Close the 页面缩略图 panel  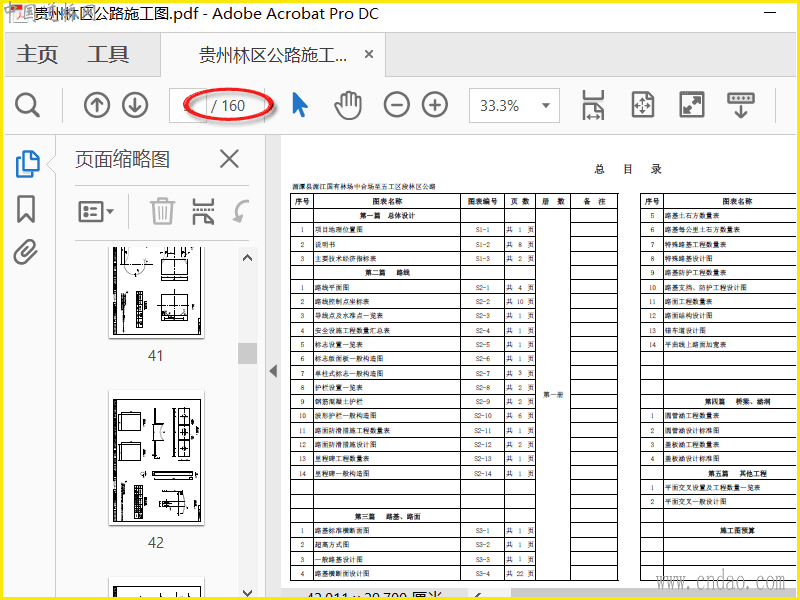229,159
